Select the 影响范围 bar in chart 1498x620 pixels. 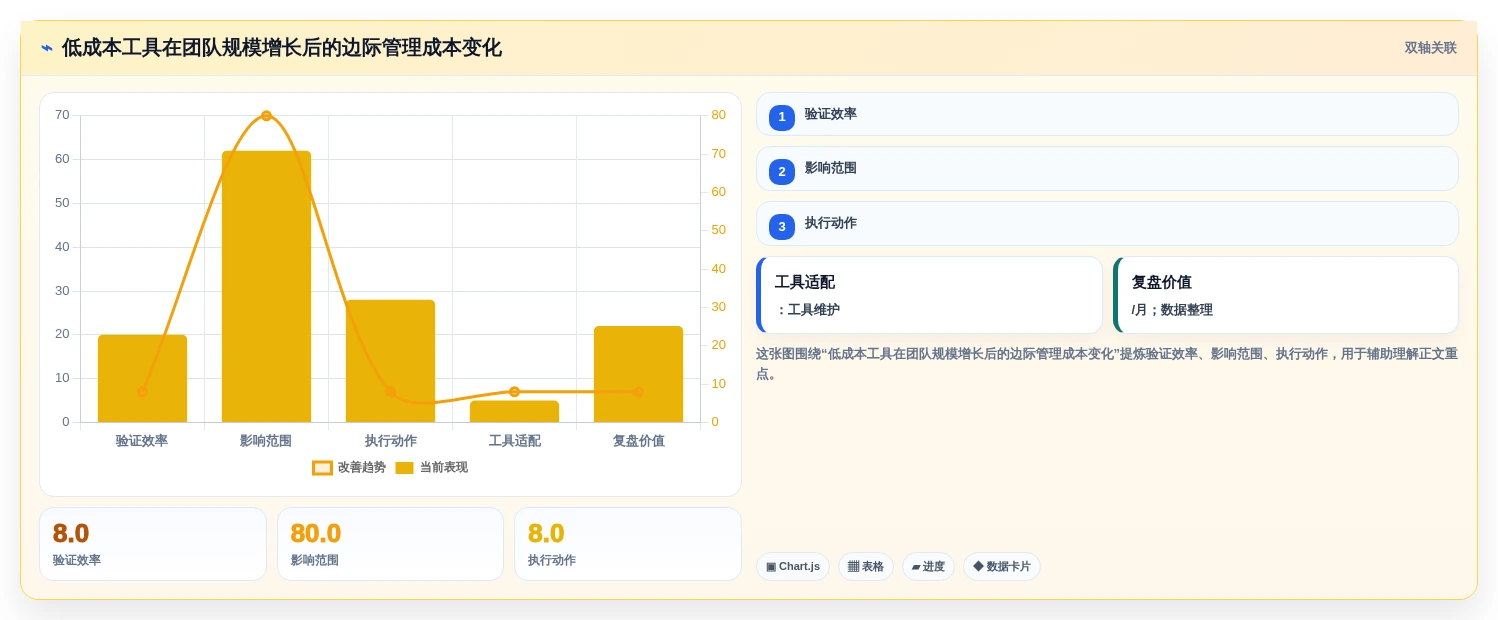point(266,287)
